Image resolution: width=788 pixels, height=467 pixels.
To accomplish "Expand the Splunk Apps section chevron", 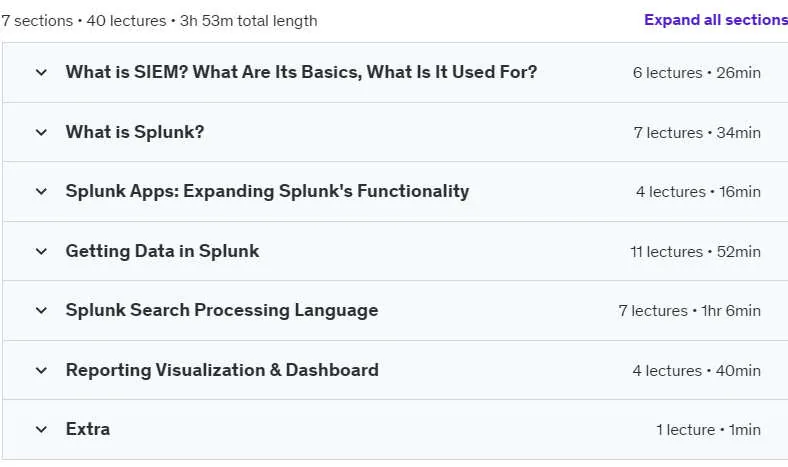I will pyautogui.click(x=41, y=192).
